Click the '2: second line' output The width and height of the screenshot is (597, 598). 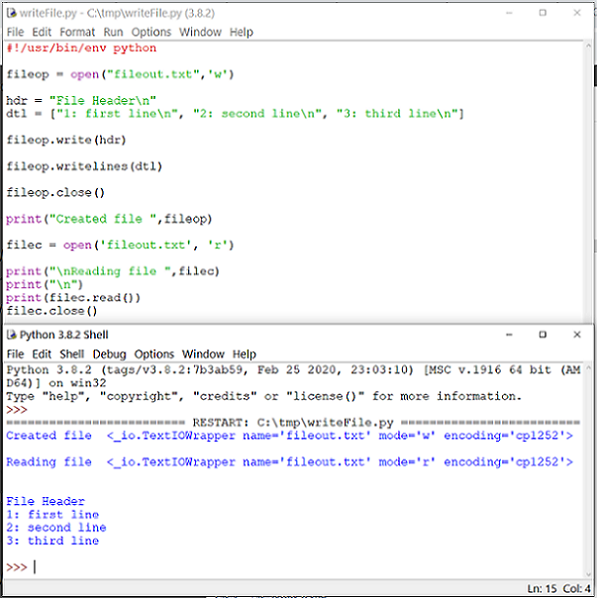point(56,527)
